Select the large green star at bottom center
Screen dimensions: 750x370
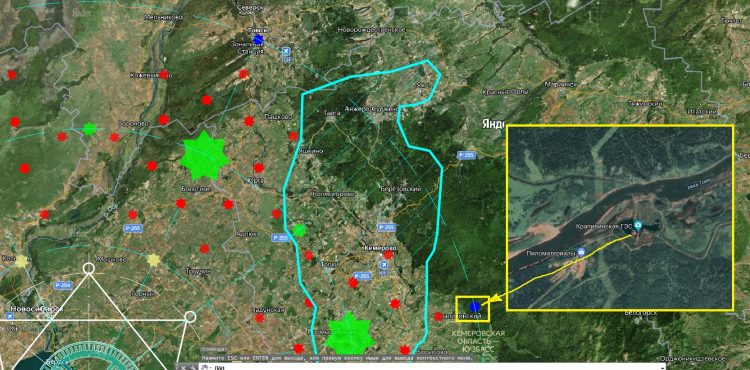(x=349, y=334)
